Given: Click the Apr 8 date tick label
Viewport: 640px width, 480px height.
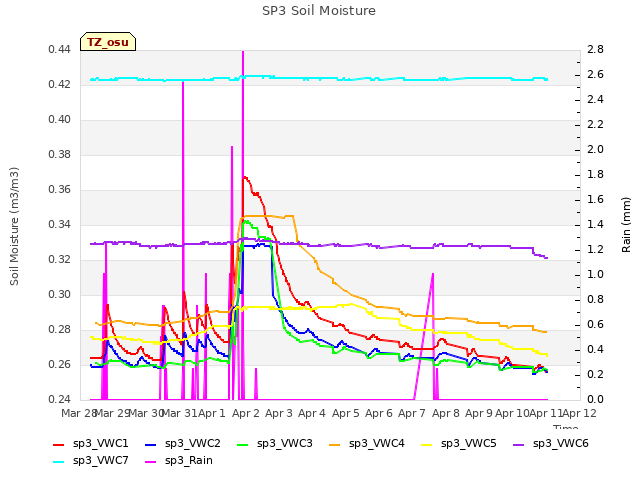Looking at the screenshot, I should [446, 413].
